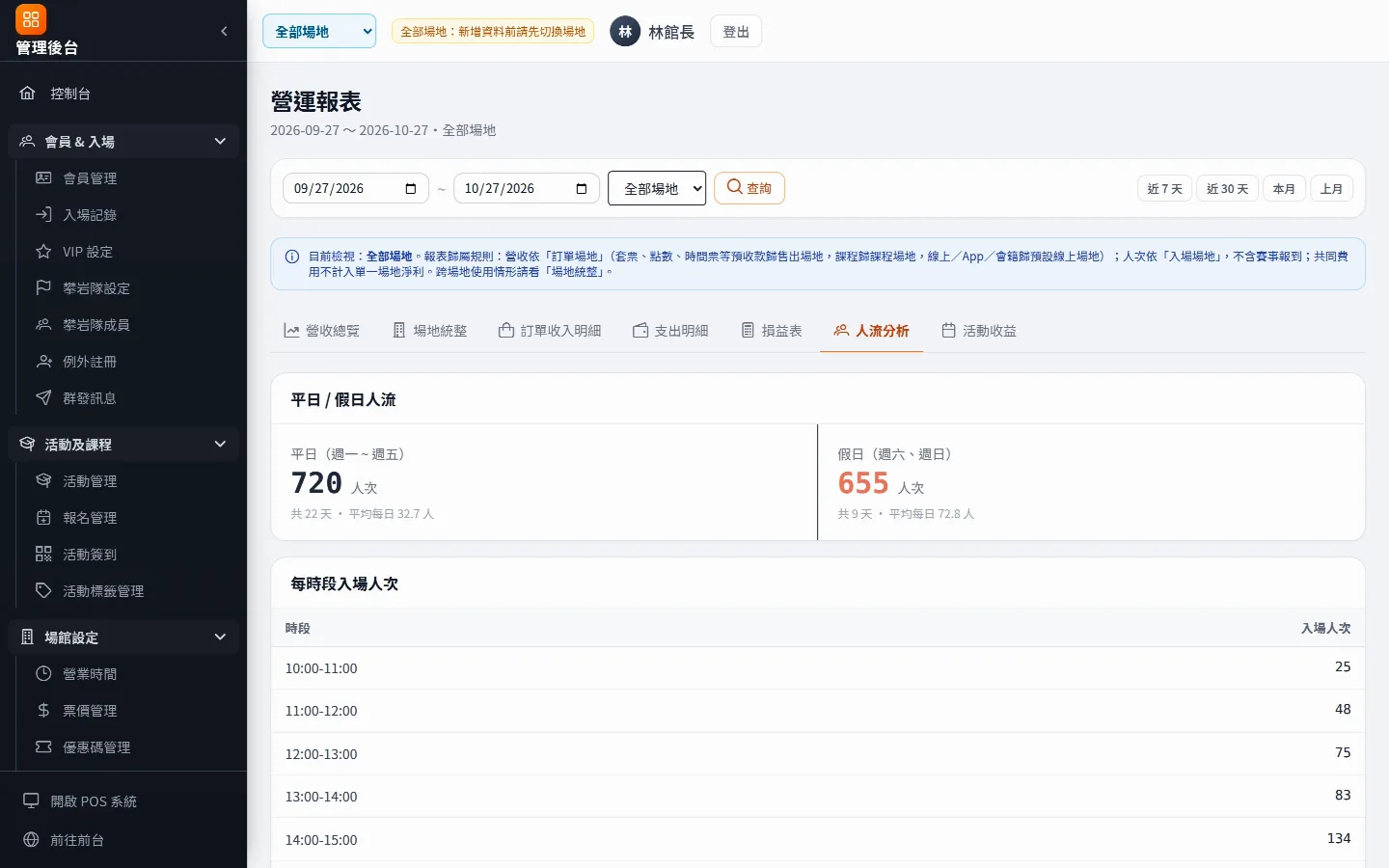The height and width of the screenshot is (868, 1389).
Task: Select the 上月 quick range
Action: 1331,189
